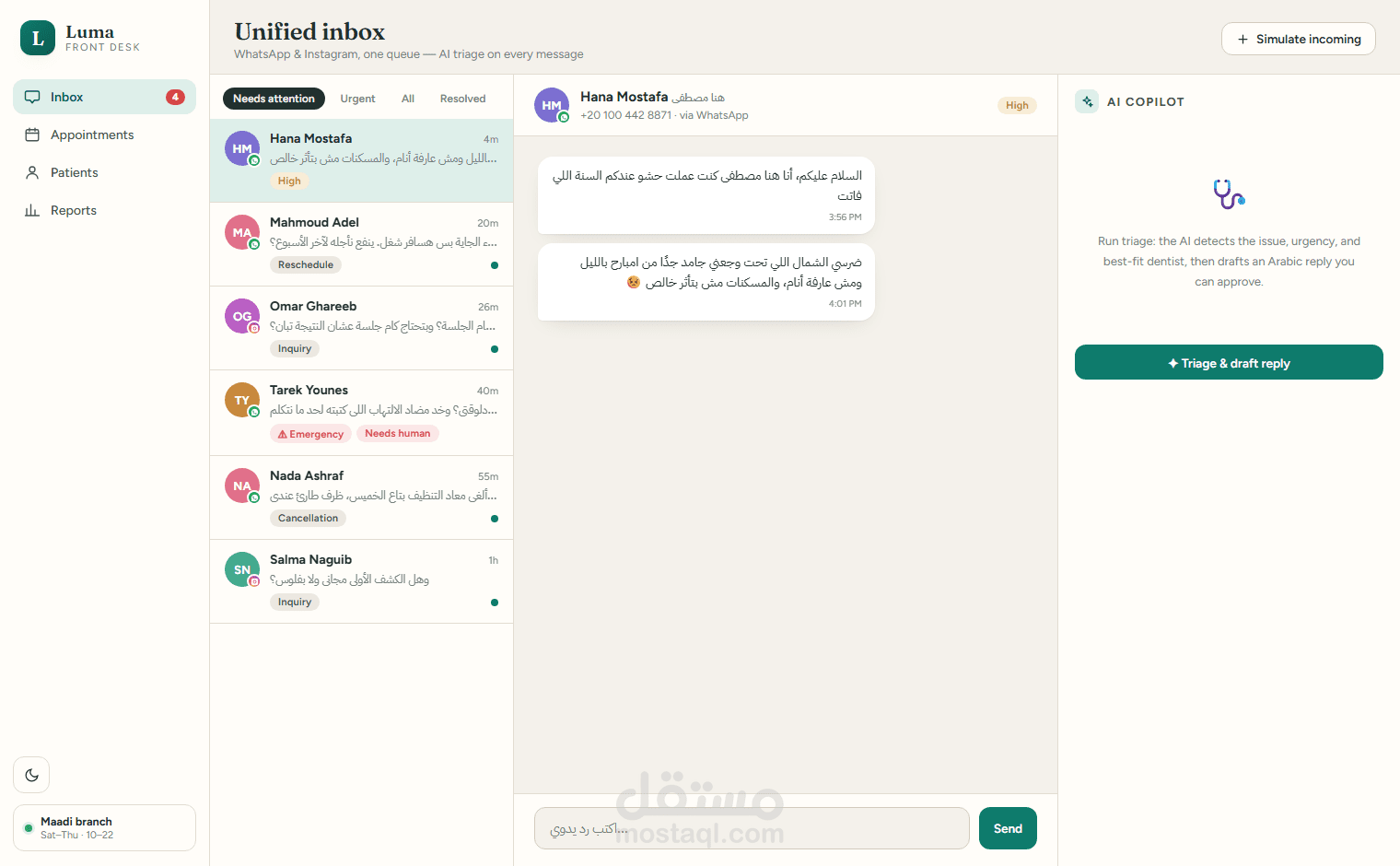This screenshot has height=866, width=1400.
Task: Click the unread dot on Mahmoud Adel's row
Action: [495, 265]
